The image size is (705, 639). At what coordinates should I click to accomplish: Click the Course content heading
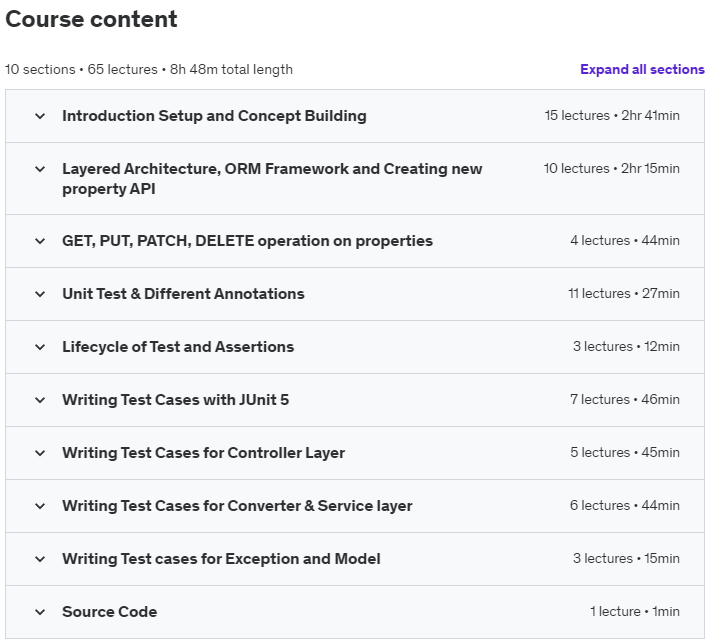coord(91,19)
